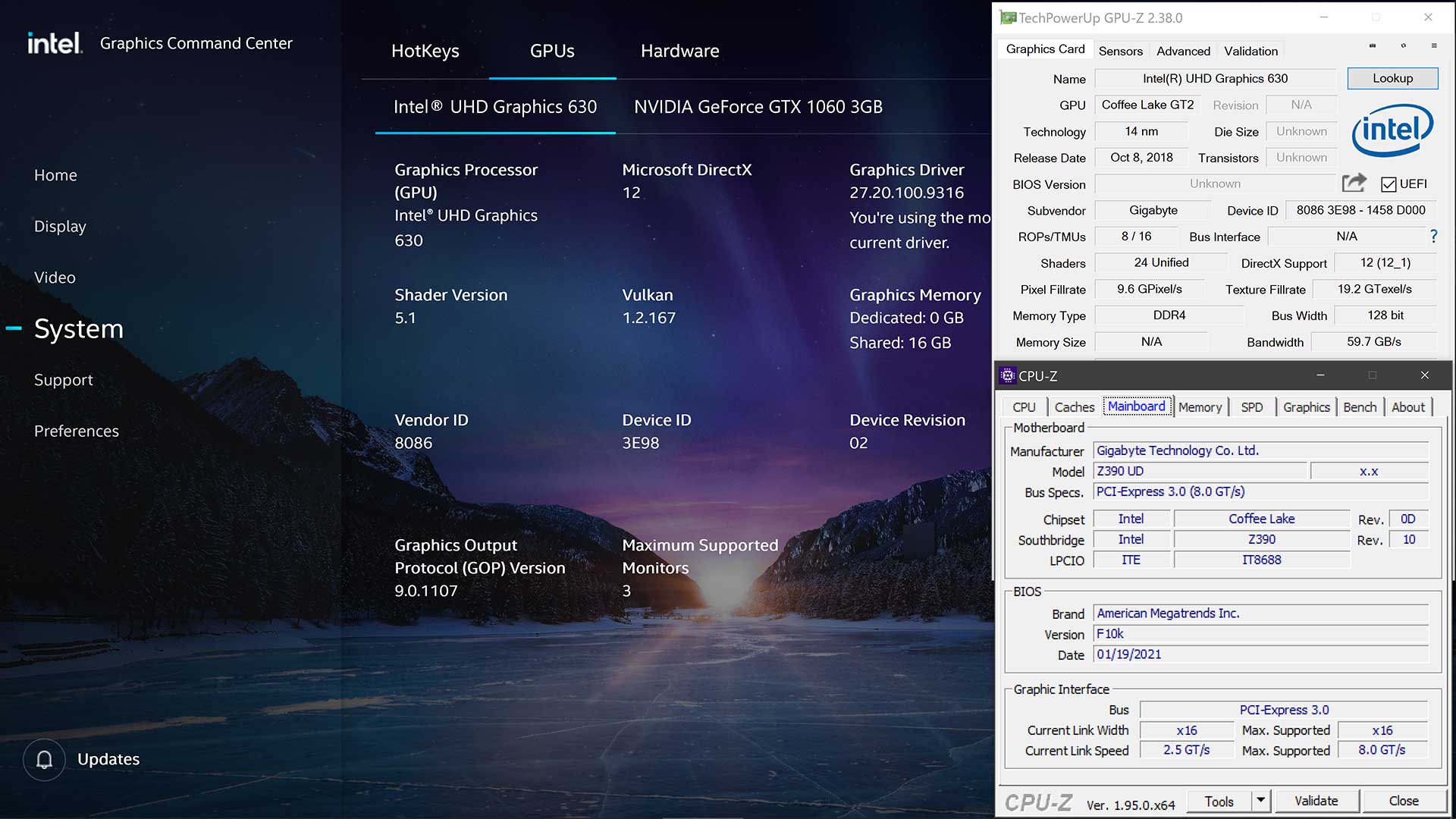Viewport: 1456px width, 819px height.
Task: Take a GPU-Z screenshot with the camera icon
Action: (1373, 45)
